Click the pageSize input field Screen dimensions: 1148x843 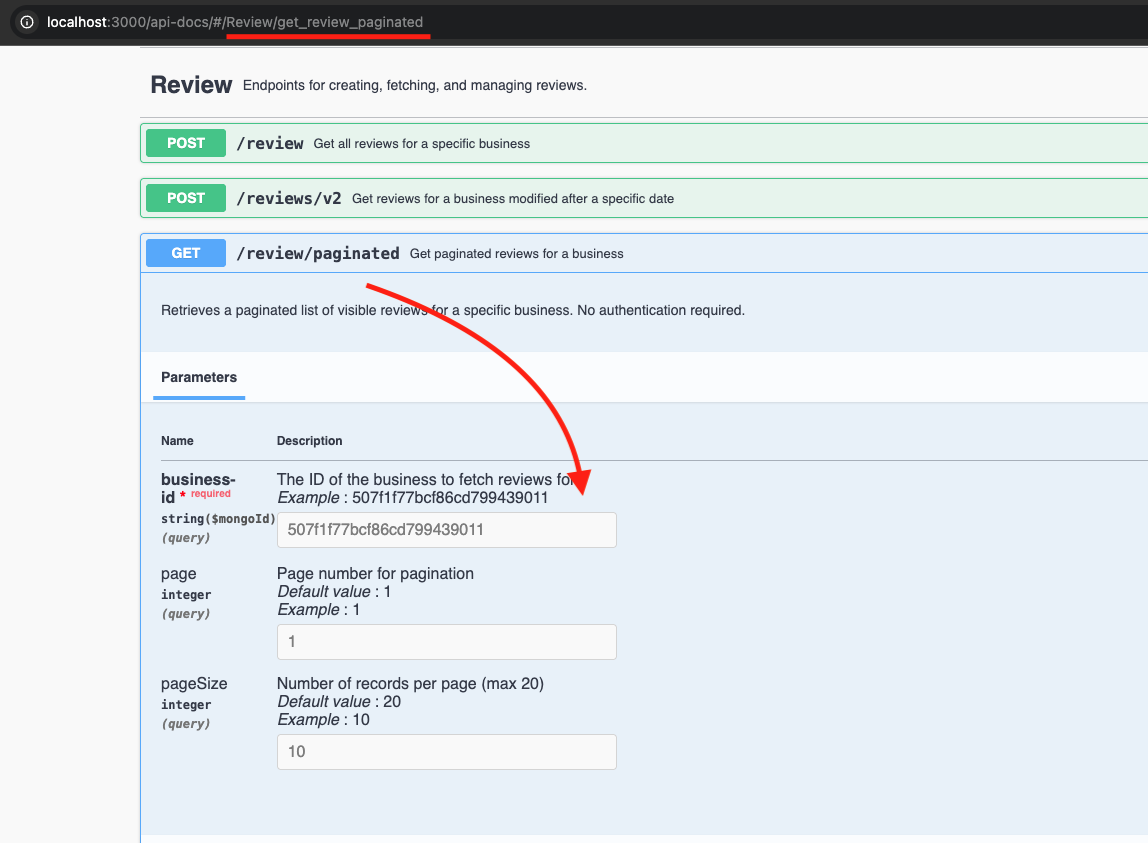[446, 752]
